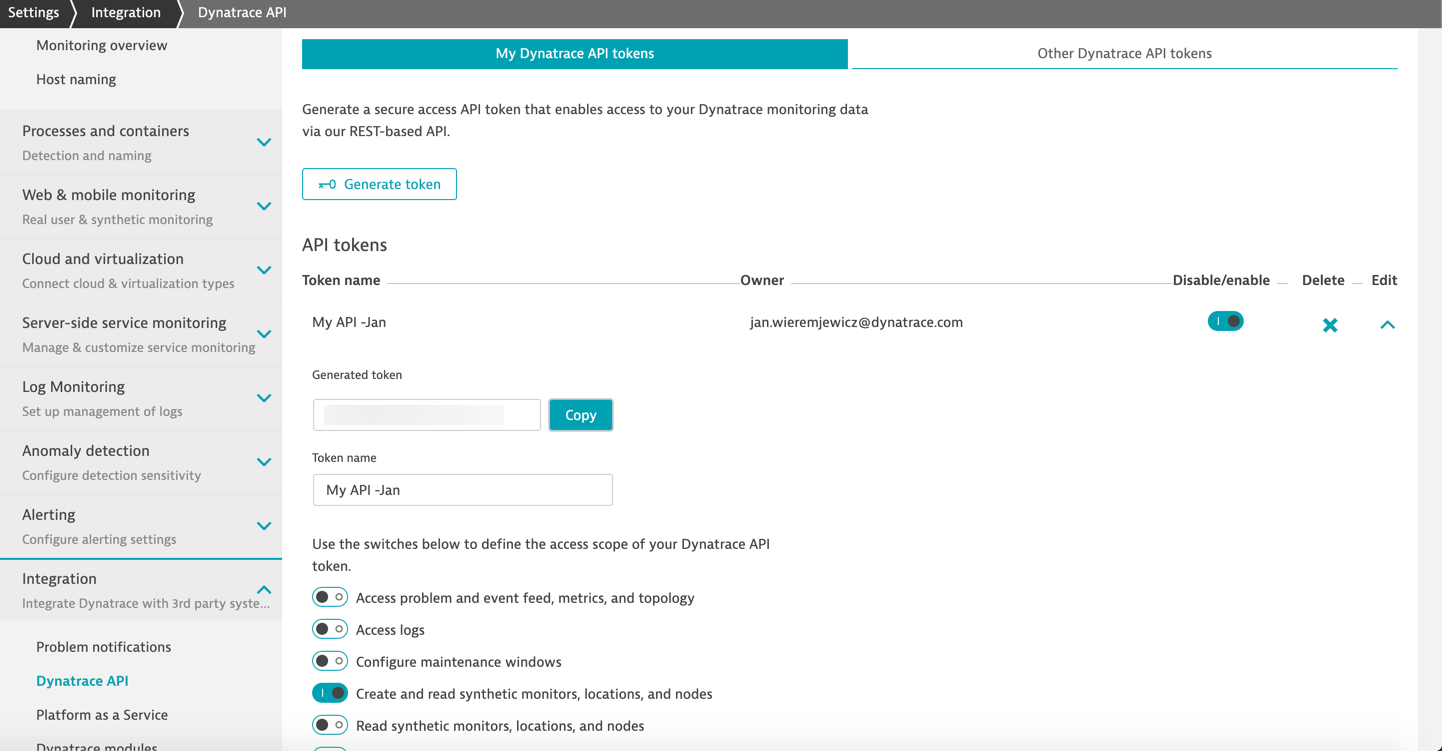Open Host naming settings
1442x751 pixels.
pos(76,79)
